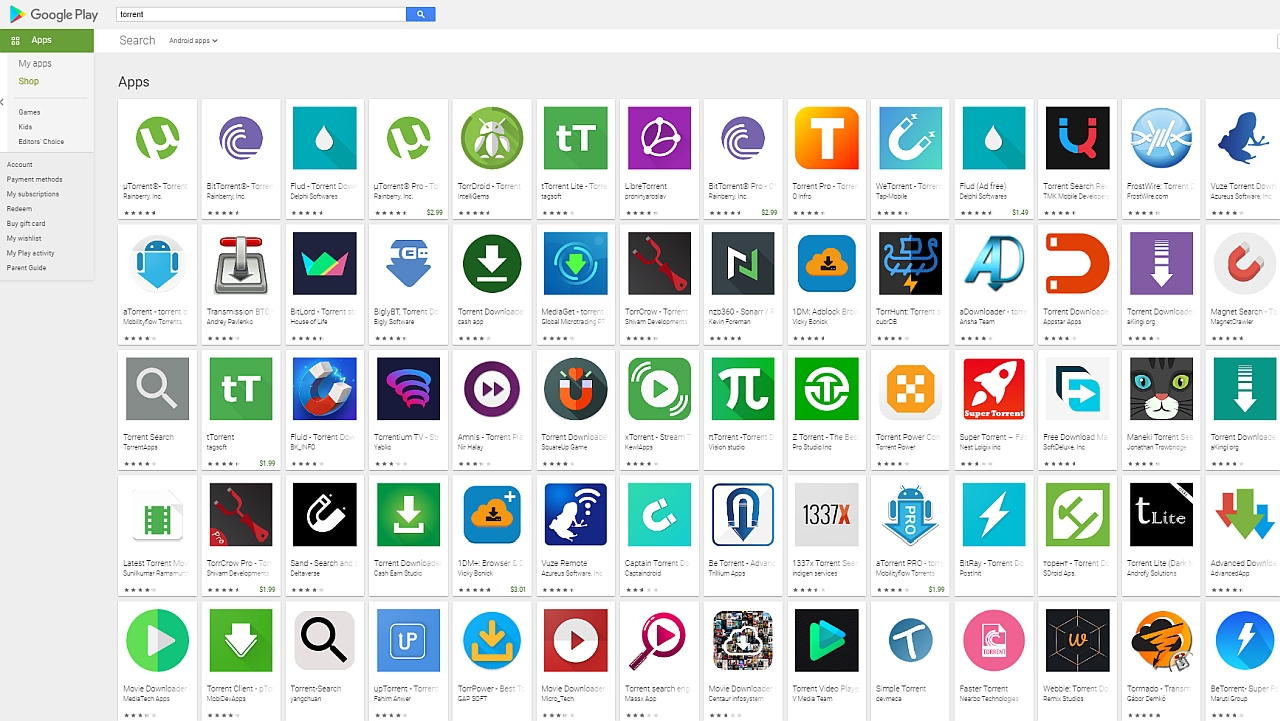Screen dimensions: 1280x721
Task: Open the Vuze Remote app icon
Action: [575, 514]
